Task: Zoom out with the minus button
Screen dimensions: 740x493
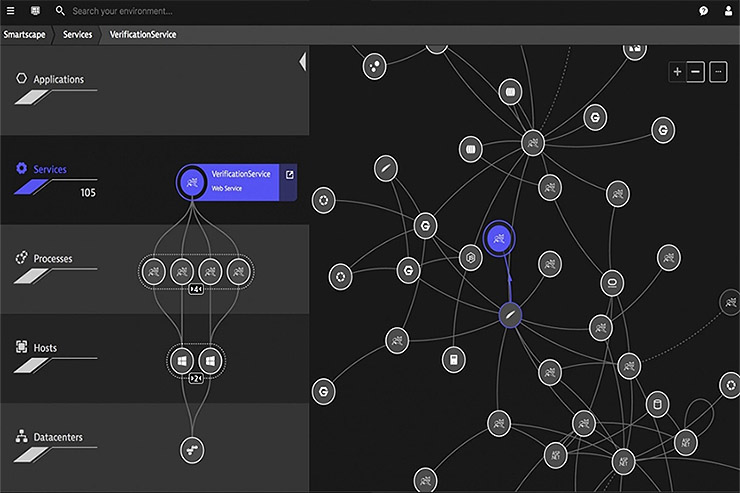Action: [695, 72]
